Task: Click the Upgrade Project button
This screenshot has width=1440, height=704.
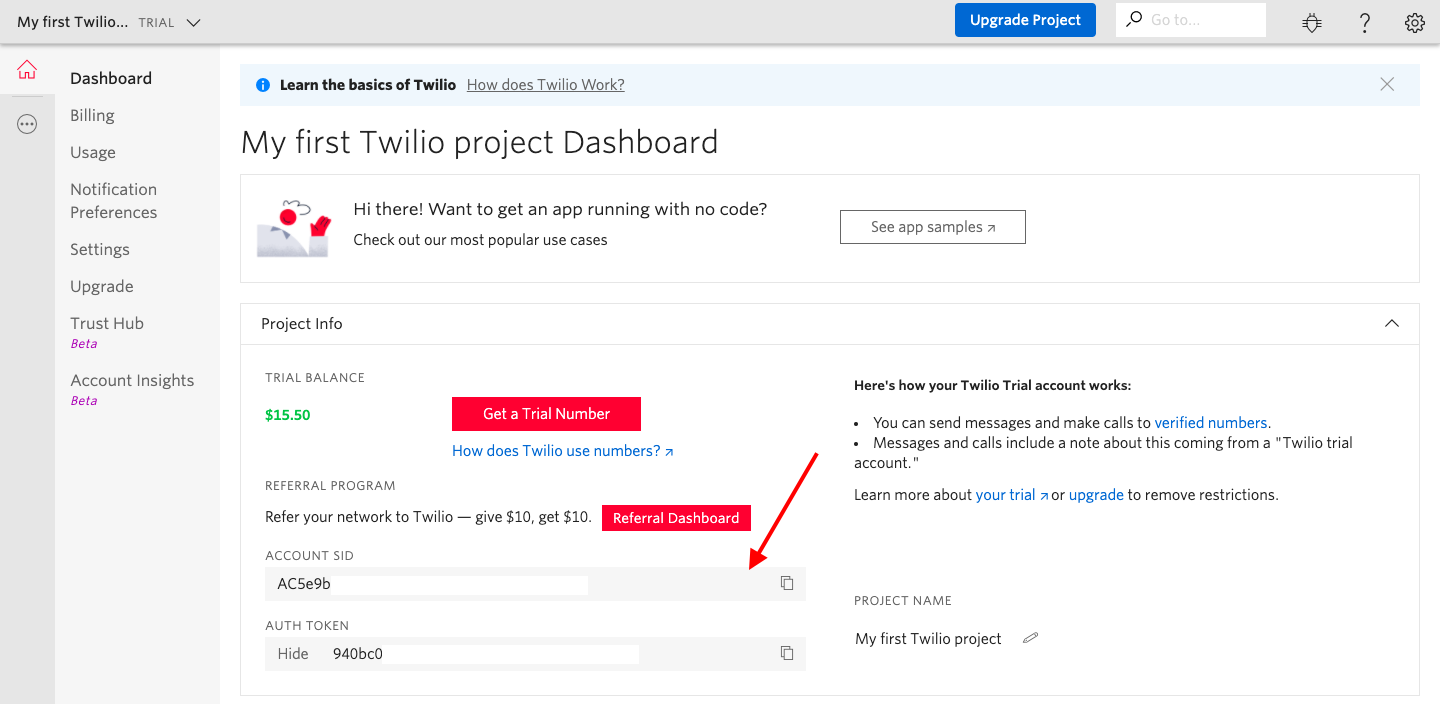Action: tap(1025, 19)
